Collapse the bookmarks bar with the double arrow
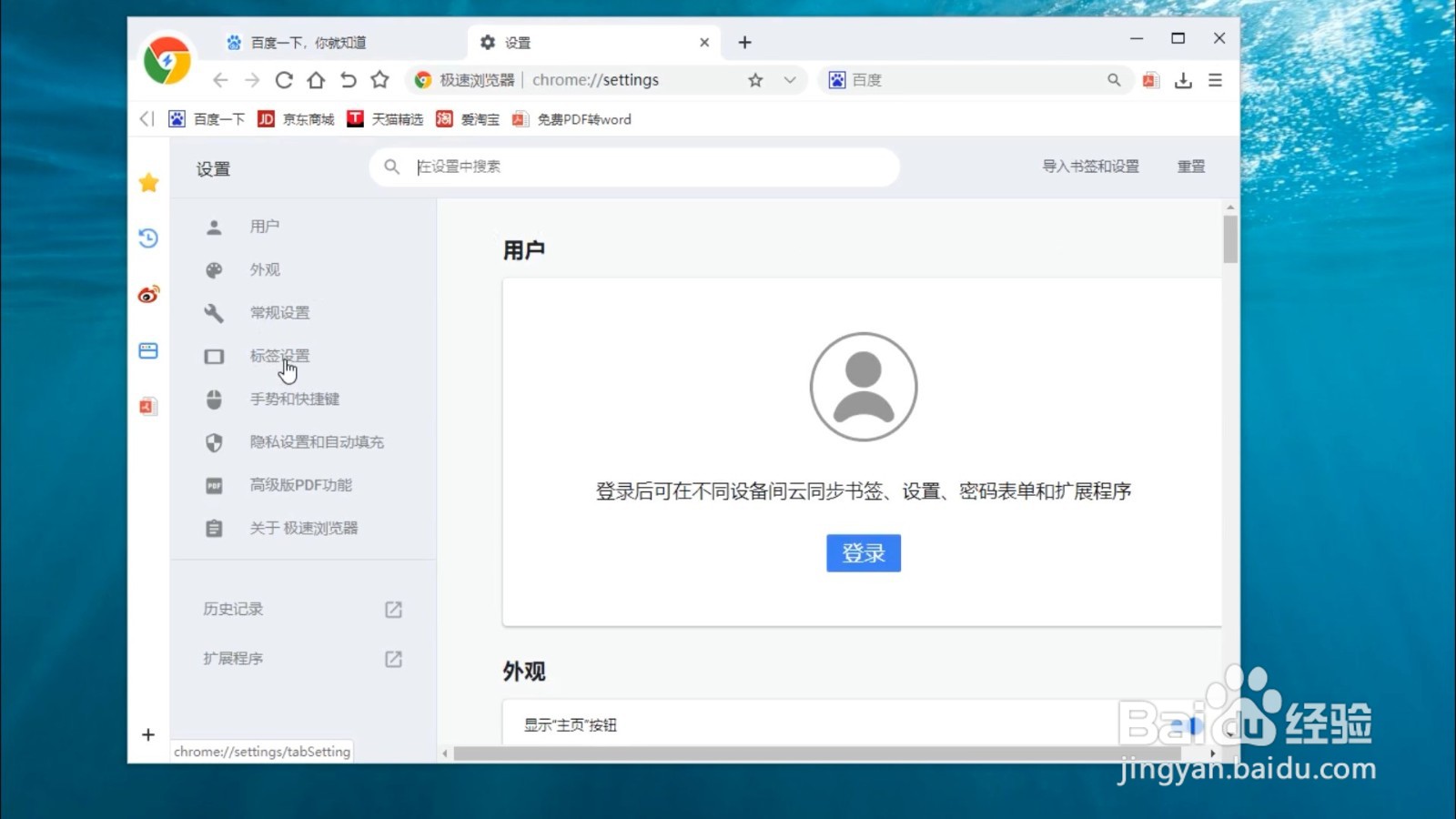Screen dimensions: 1456x819 (x=147, y=118)
